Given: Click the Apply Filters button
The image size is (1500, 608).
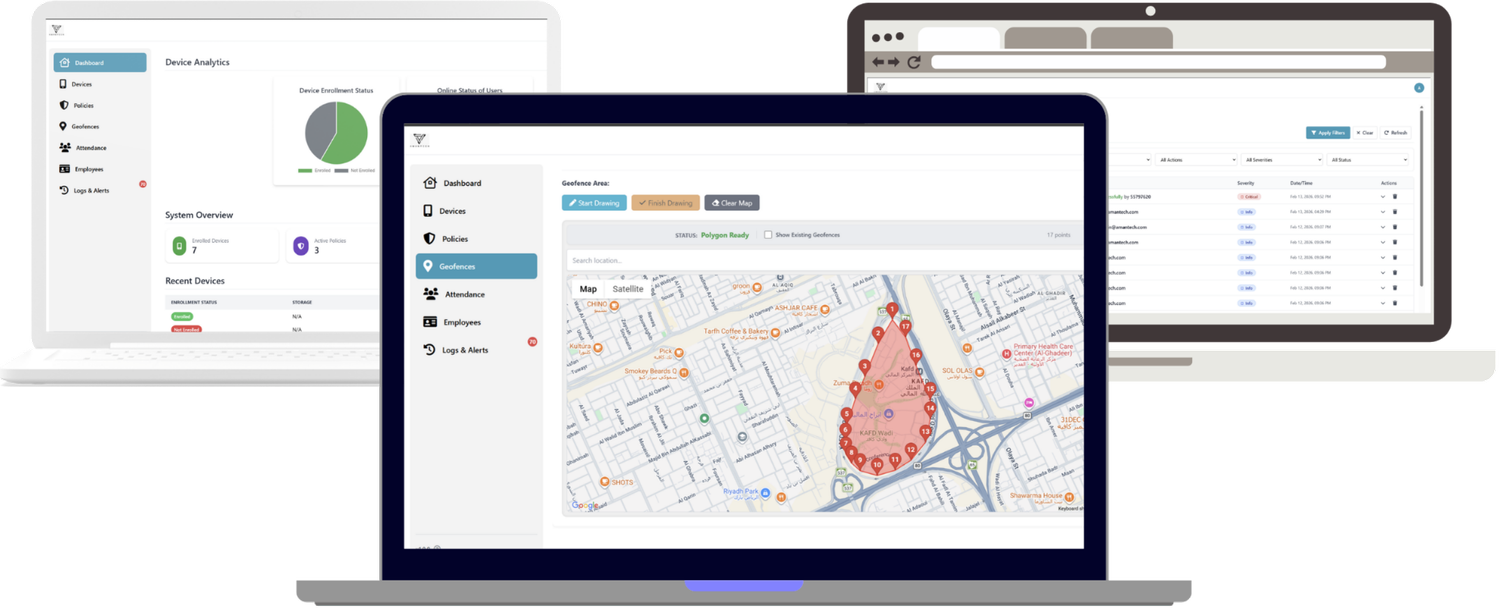Looking at the screenshot, I should [x=1328, y=133].
